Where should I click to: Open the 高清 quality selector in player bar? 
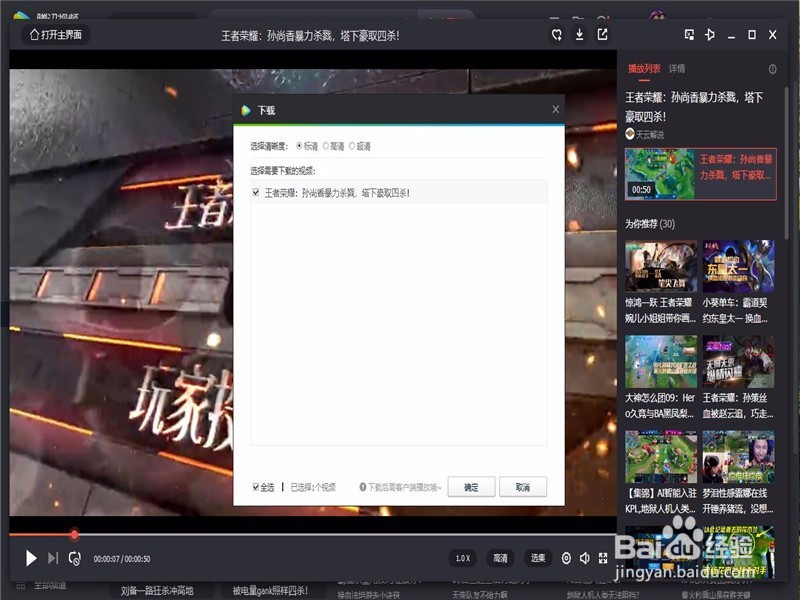500,558
